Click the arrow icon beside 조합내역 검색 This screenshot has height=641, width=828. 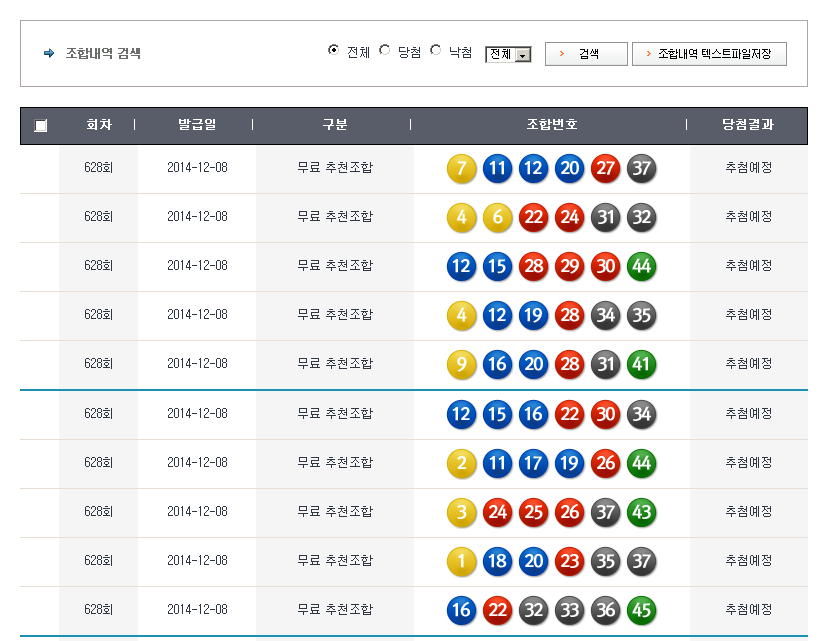(x=49, y=53)
